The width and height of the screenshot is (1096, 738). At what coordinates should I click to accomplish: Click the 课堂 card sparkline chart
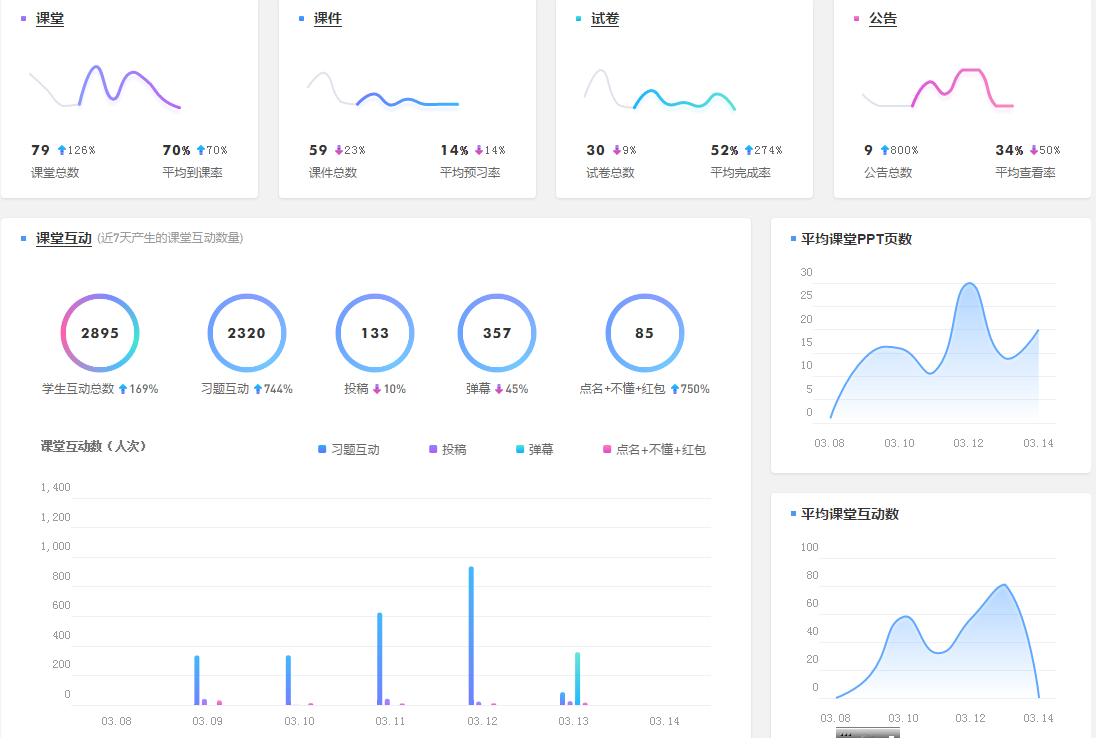(x=105, y=88)
